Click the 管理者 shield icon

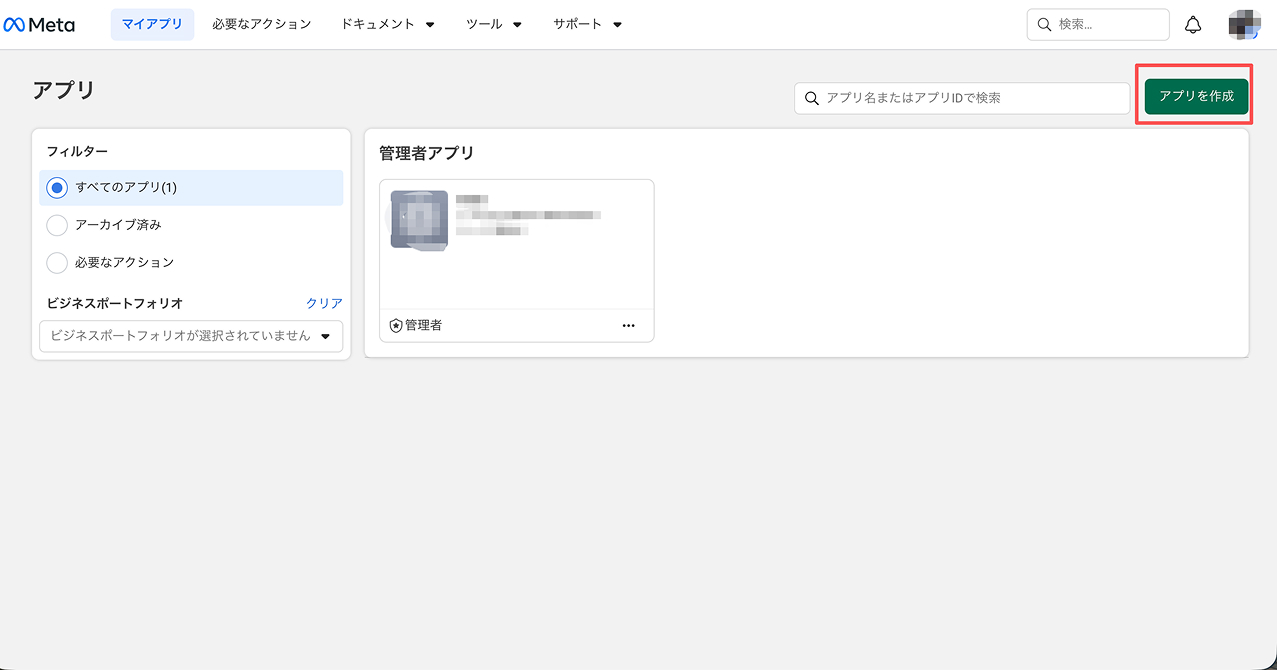(x=396, y=325)
